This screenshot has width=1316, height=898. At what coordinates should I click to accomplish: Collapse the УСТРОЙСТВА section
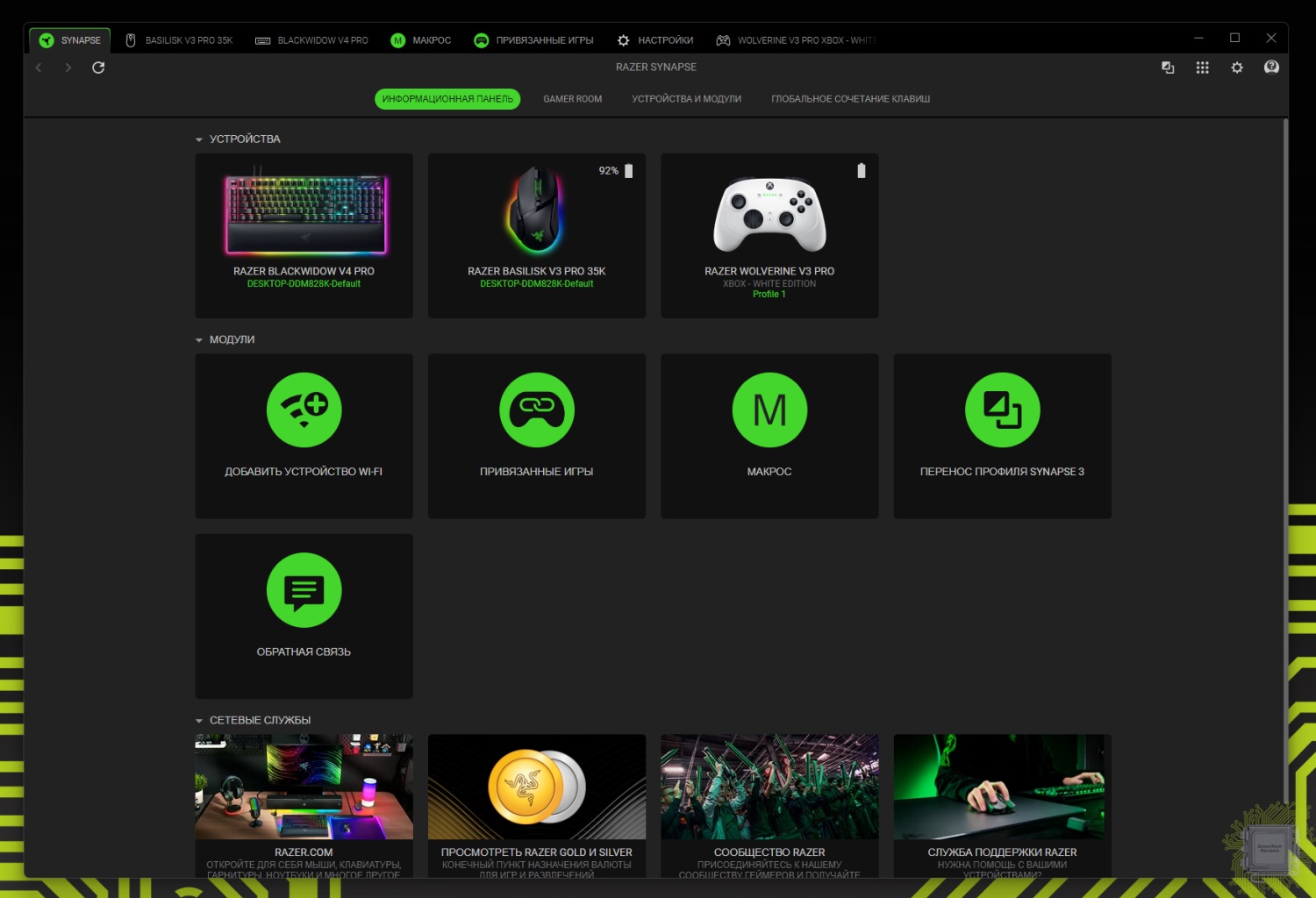click(199, 139)
